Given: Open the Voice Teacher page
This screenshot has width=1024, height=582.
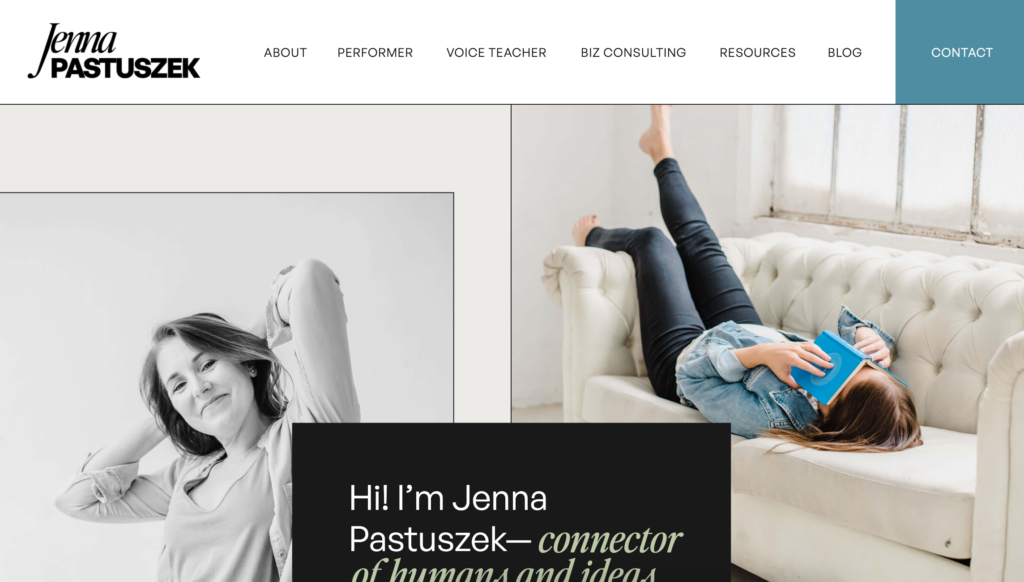Looking at the screenshot, I should point(496,52).
